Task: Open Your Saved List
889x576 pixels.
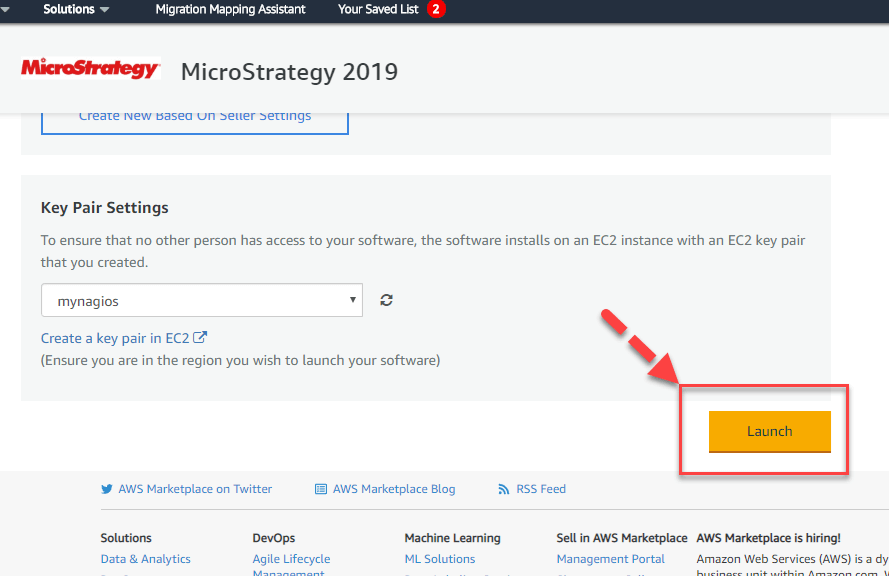Action: 378,9
